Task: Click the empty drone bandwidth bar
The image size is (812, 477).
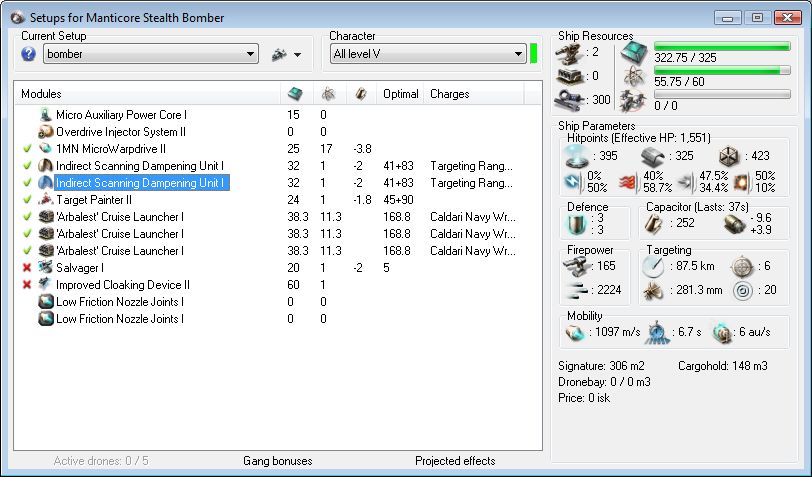Action: pyautogui.click(x=722, y=94)
